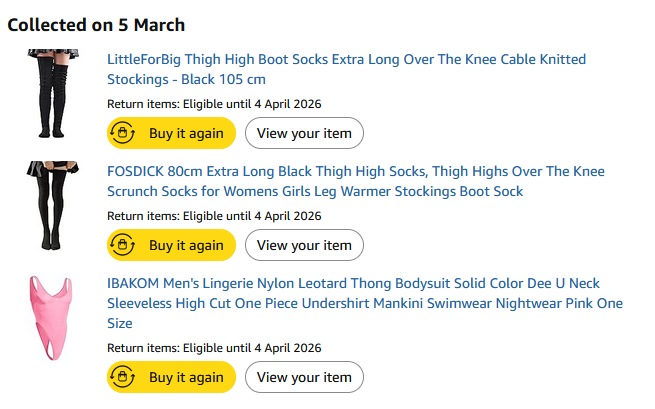Open the FOSDICK 80cm Extra Long Socks title link

coord(356,181)
